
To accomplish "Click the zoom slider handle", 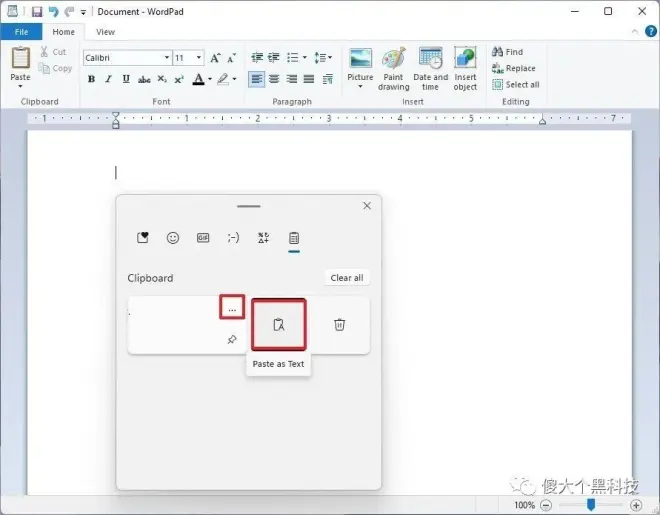I will pyautogui.click(x=591, y=504).
